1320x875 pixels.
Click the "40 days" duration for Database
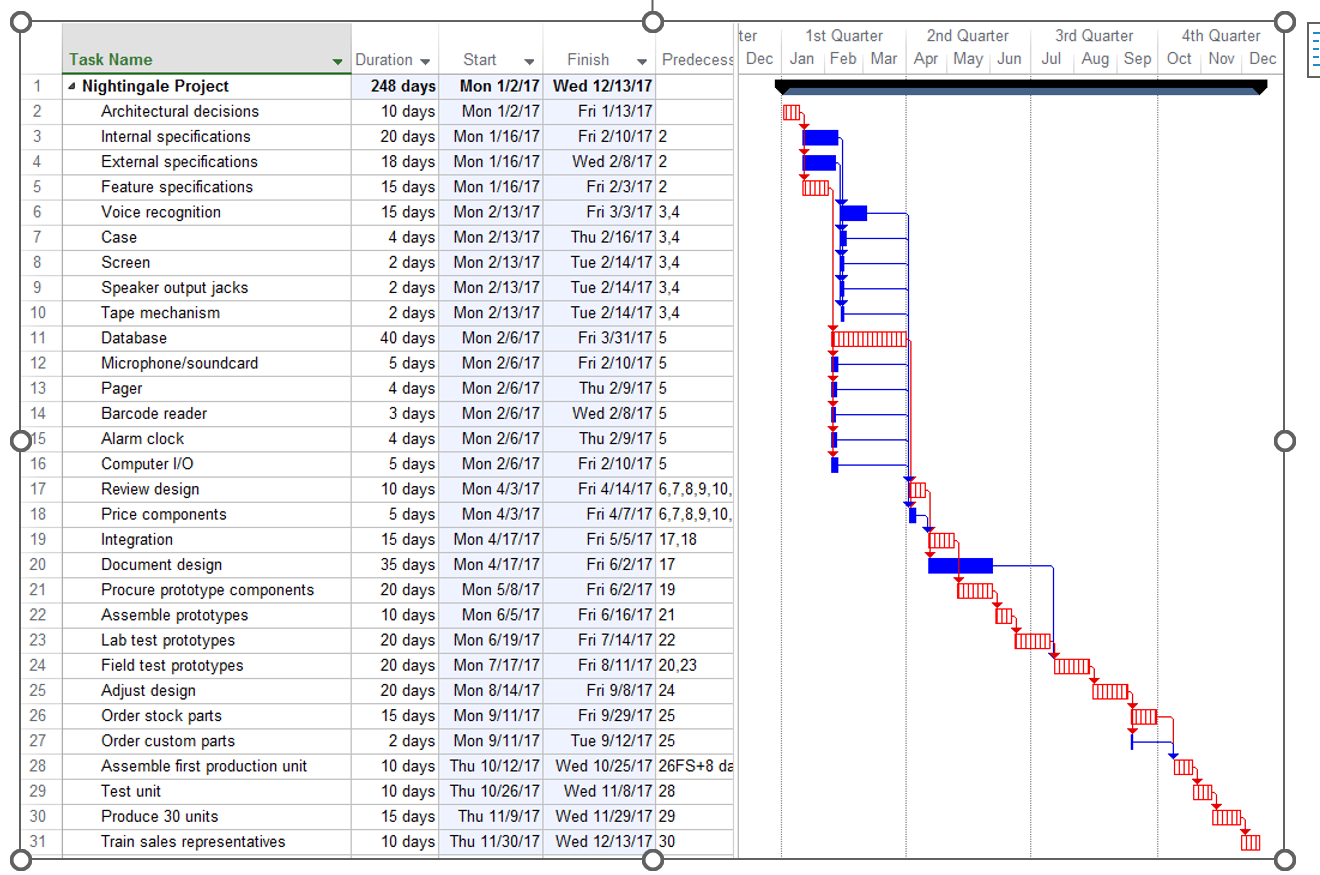click(x=395, y=338)
